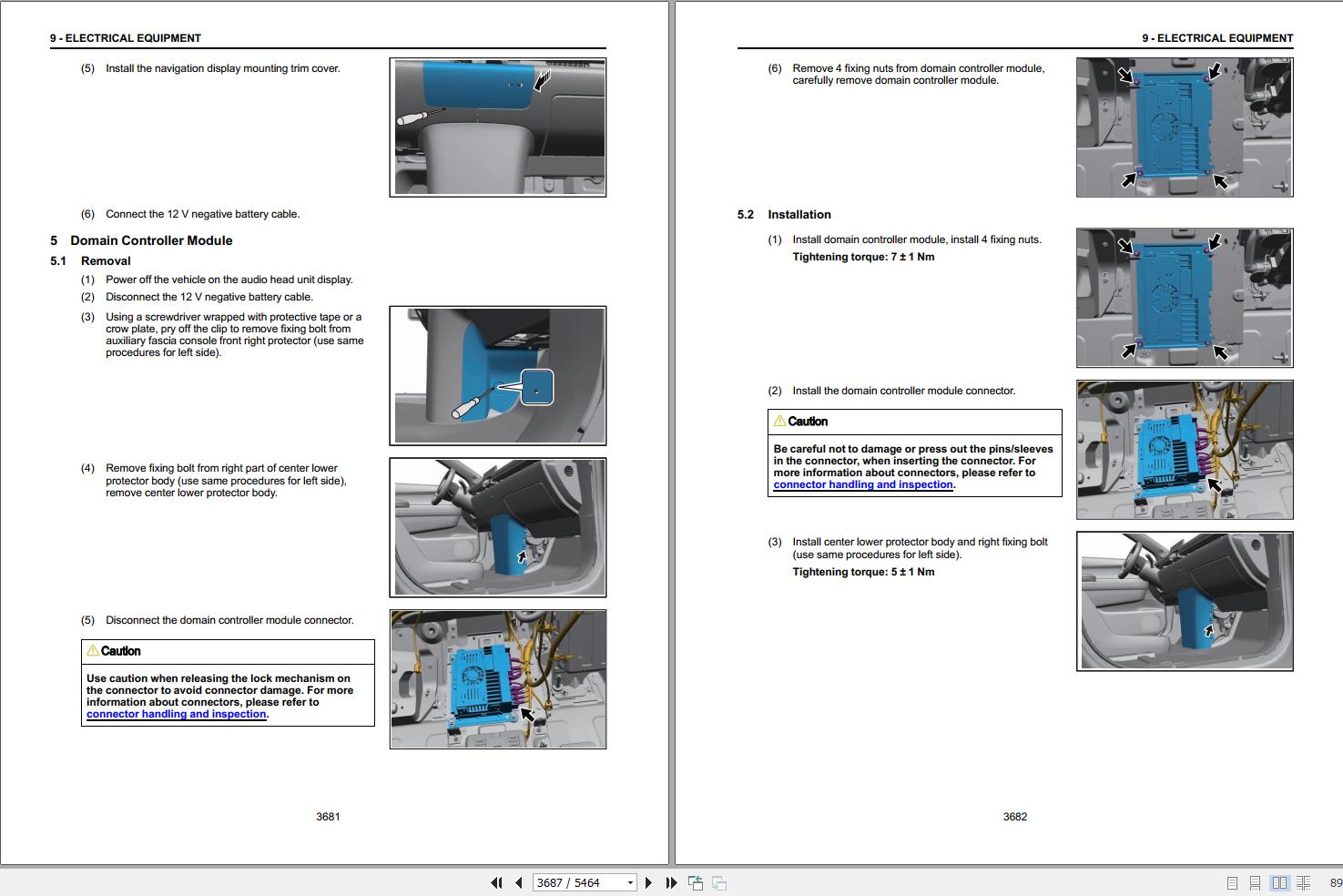
Task: Select the continuous facing pages layout icon
Action: [1303, 882]
